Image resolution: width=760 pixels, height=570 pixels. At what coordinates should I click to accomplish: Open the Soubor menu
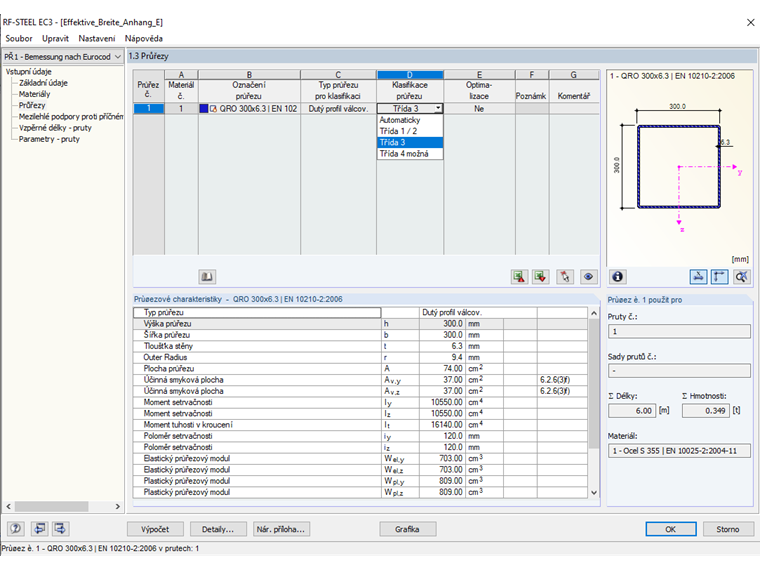click(19, 38)
